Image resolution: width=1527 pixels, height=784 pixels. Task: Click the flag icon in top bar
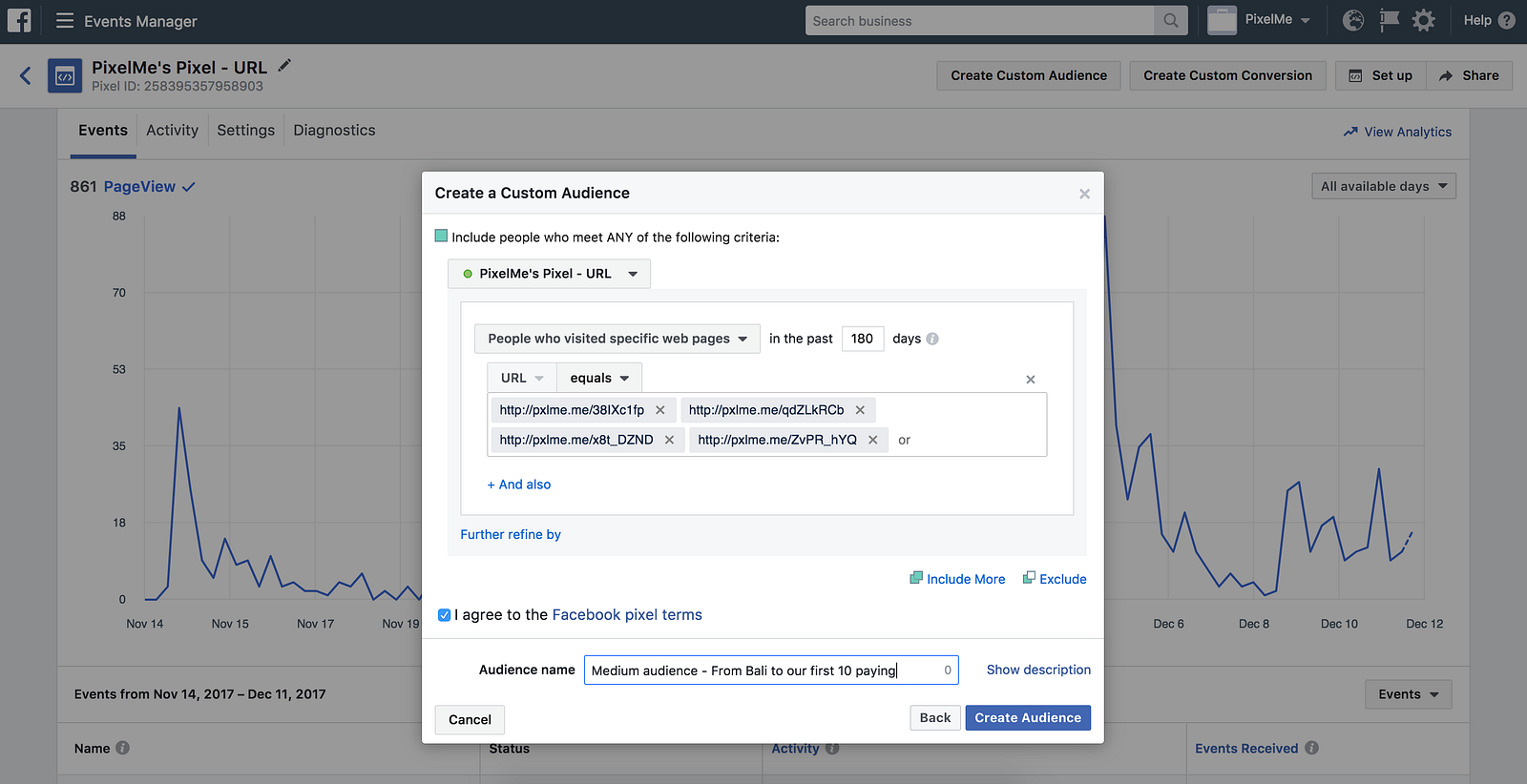[x=1390, y=20]
